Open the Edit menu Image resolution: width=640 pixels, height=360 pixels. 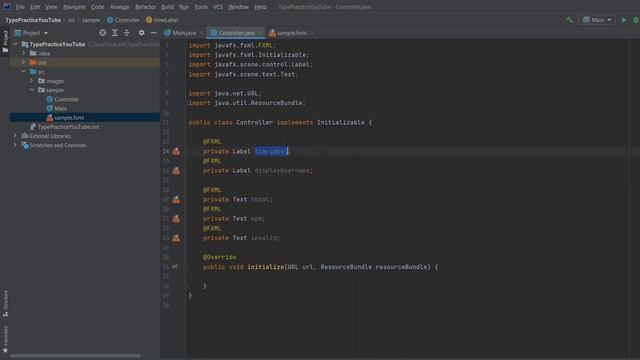(x=35, y=7)
